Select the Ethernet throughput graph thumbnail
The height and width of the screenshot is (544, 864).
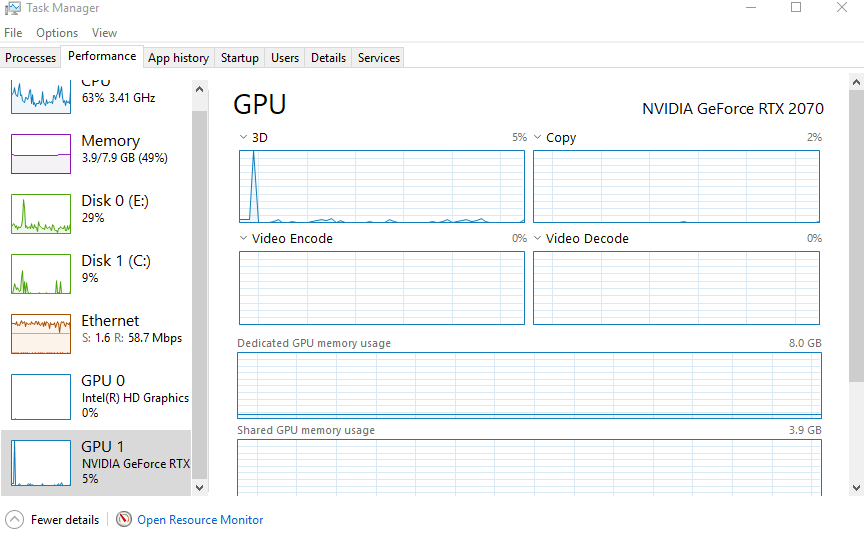coord(41,334)
